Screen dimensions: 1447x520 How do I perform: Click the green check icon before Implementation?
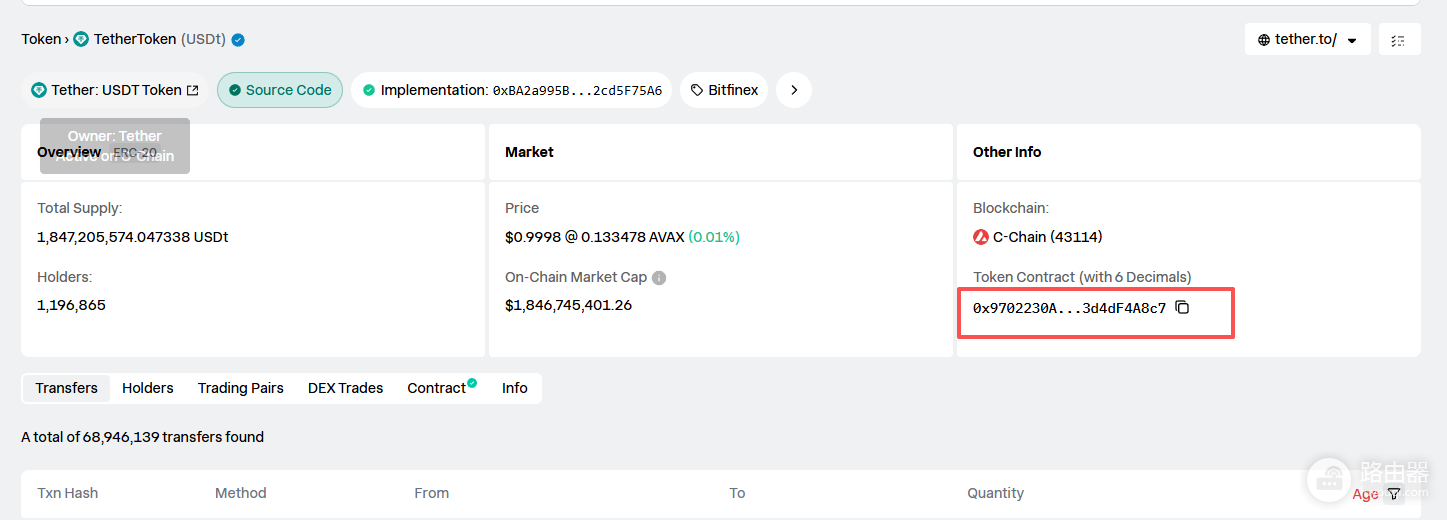click(x=369, y=90)
